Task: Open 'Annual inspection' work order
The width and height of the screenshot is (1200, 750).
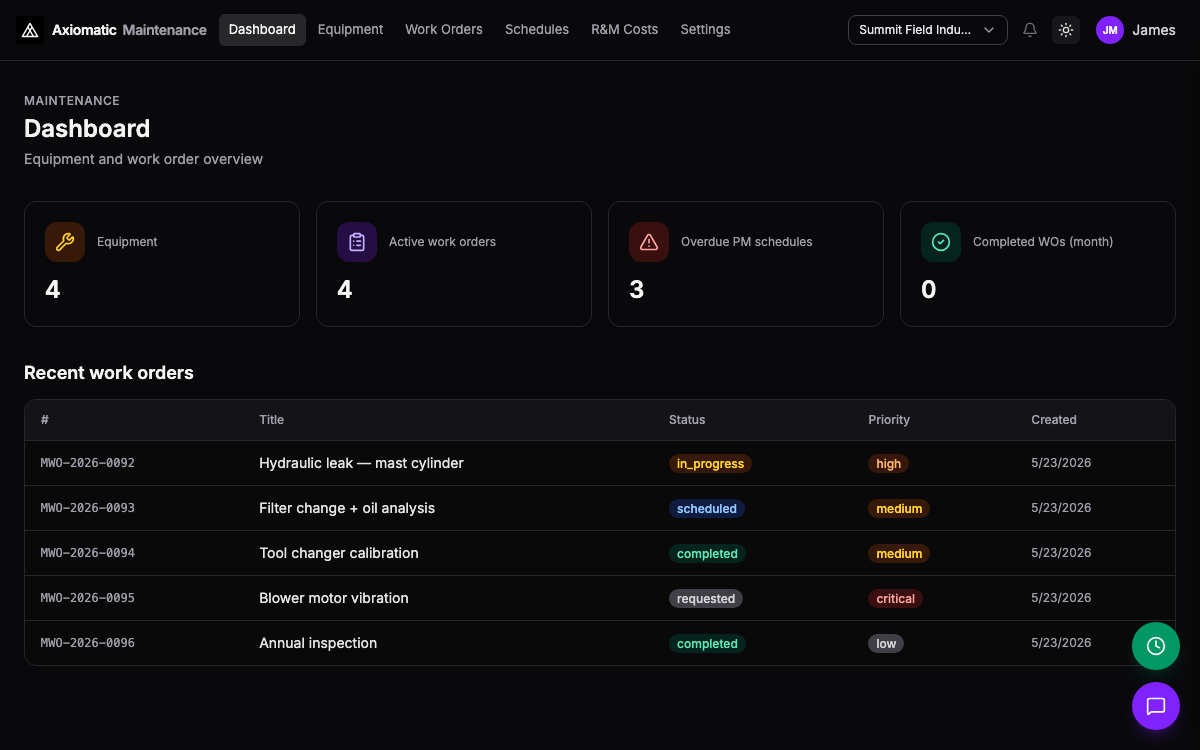Action: pyautogui.click(x=318, y=643)
